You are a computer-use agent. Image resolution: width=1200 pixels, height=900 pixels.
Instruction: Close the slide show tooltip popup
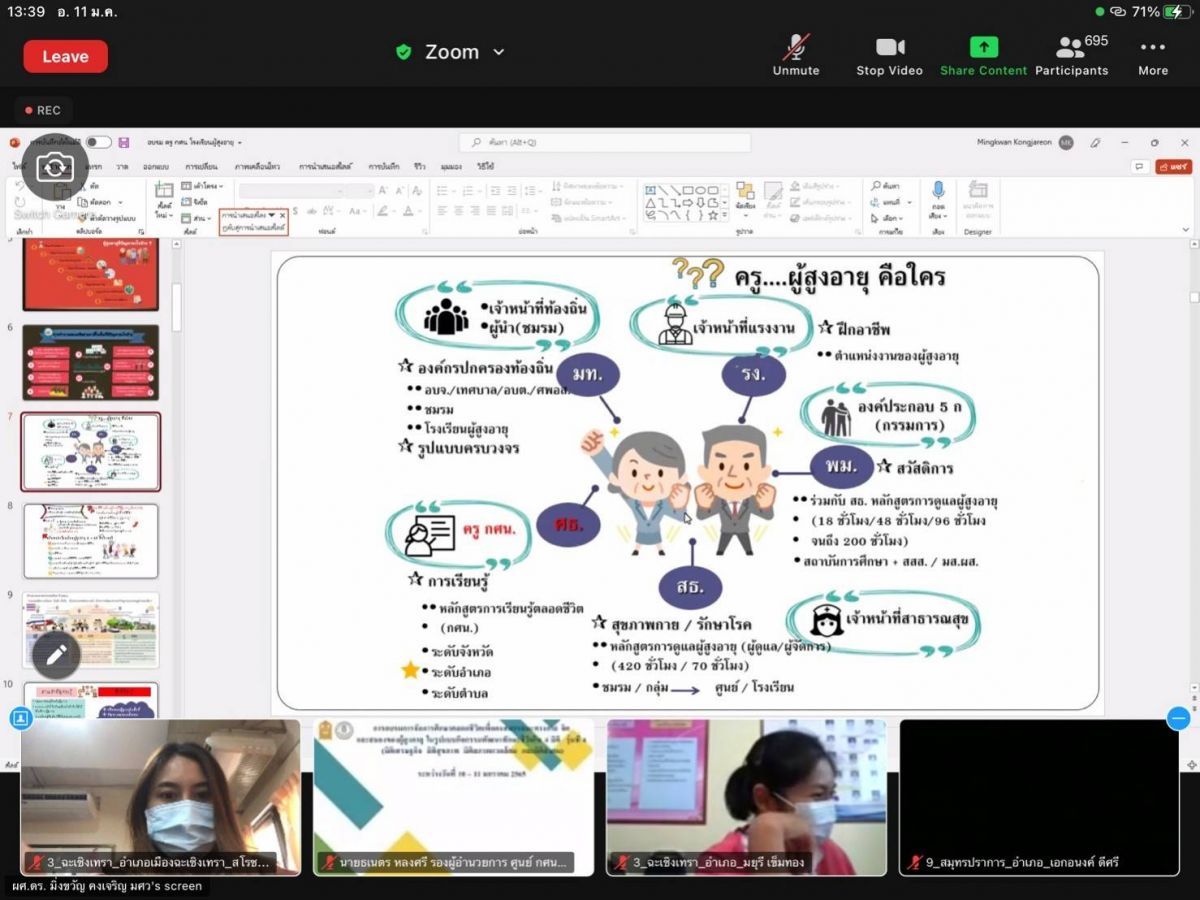point(282,215)
